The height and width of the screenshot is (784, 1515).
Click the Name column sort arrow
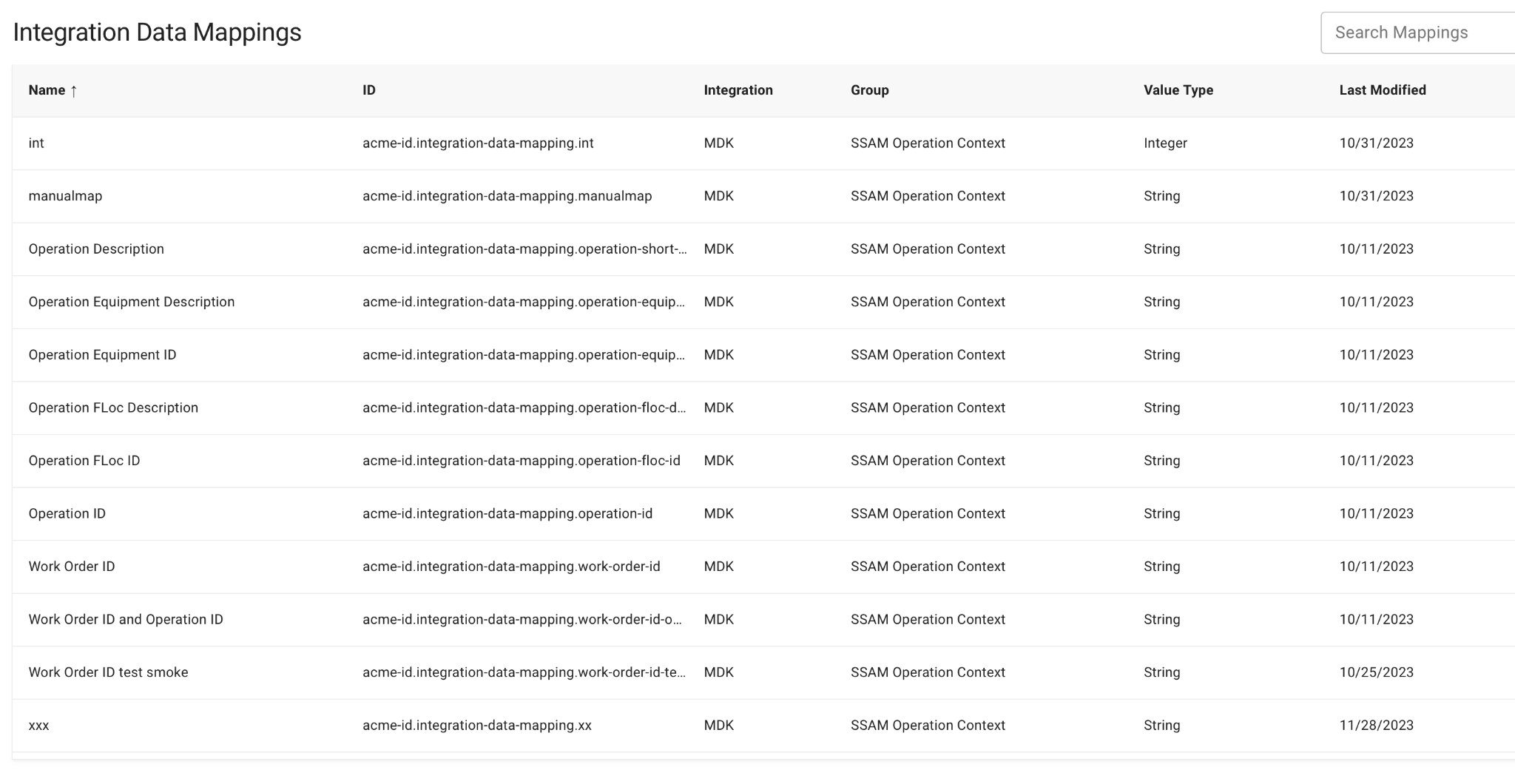tap(73, 91)
